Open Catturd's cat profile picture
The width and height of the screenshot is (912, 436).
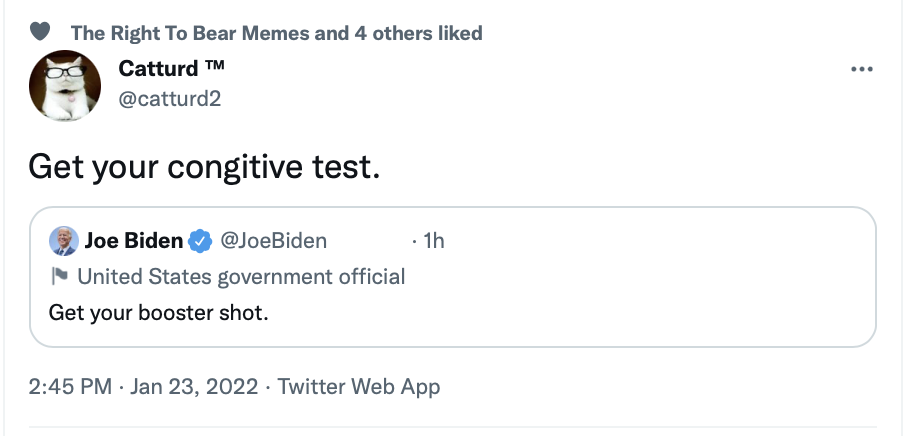tap(65, 85)
